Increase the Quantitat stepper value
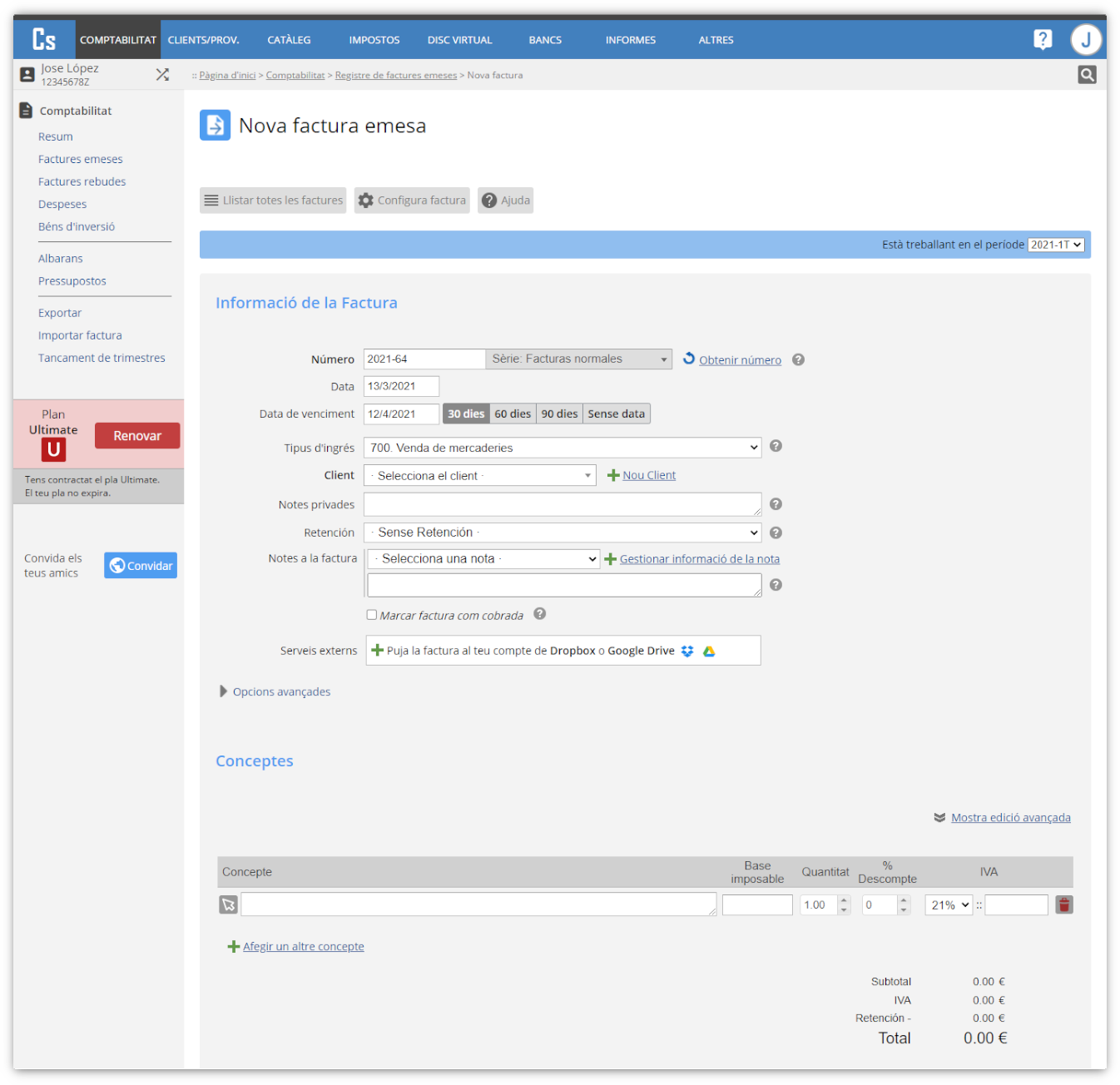Viewport: 1120px width, 1085px height. pyautogui.click(x=845, y=900)
